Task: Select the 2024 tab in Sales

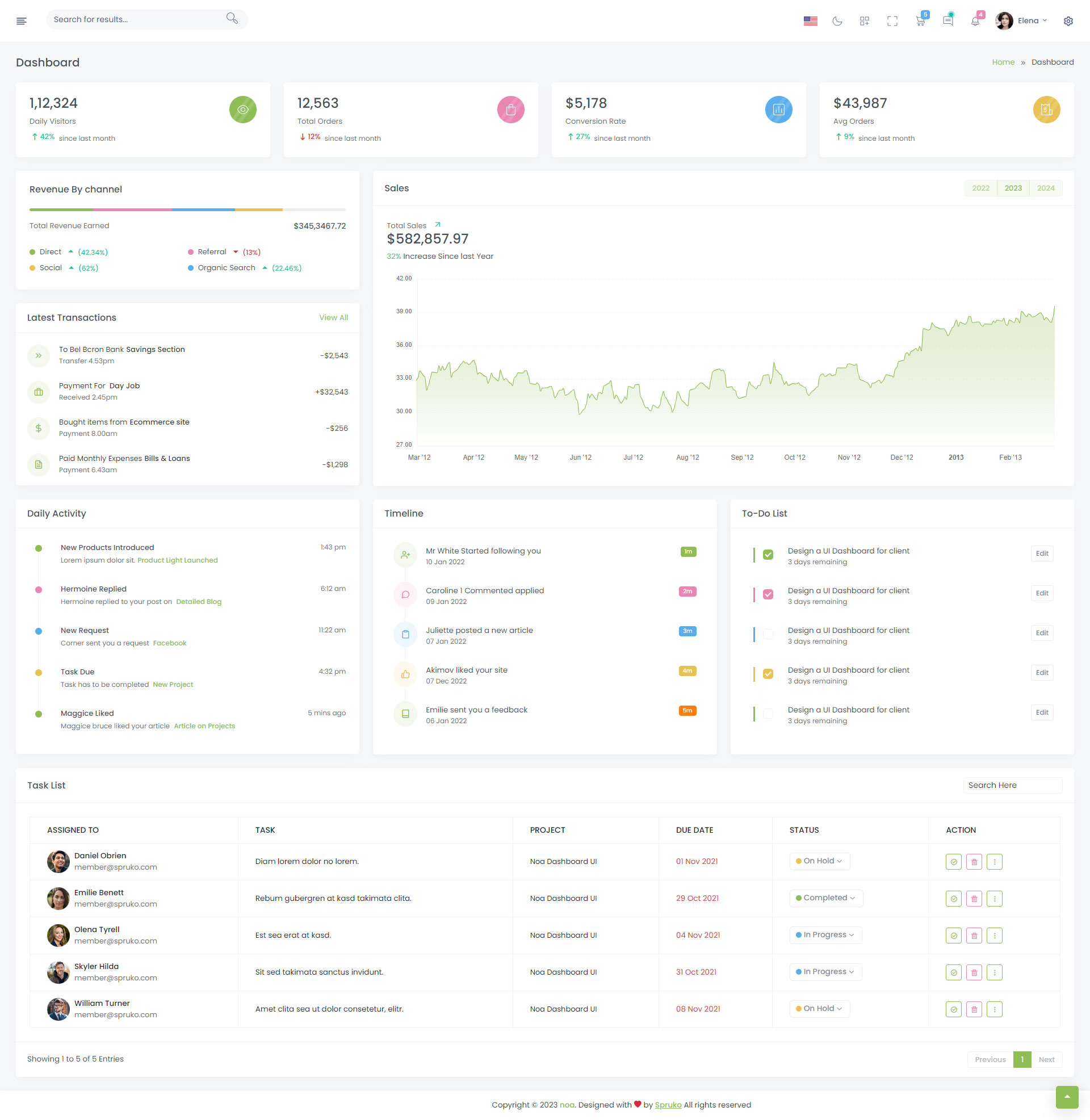Action: pyautogui.click(x=1045, y=188)
